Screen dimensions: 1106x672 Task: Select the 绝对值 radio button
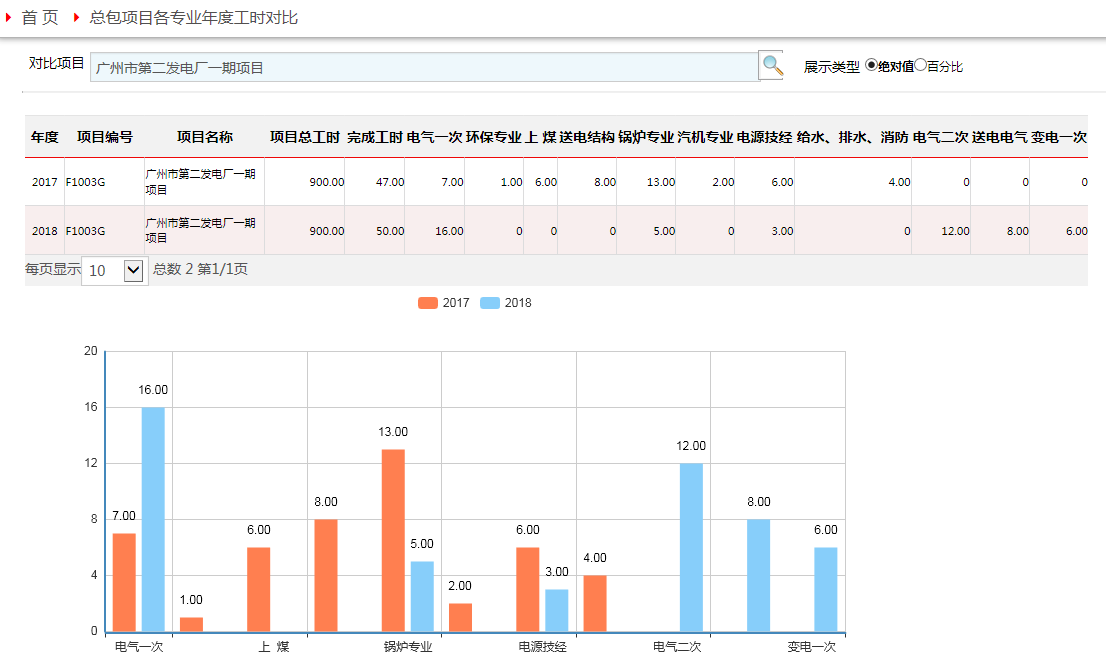(871, 65)
